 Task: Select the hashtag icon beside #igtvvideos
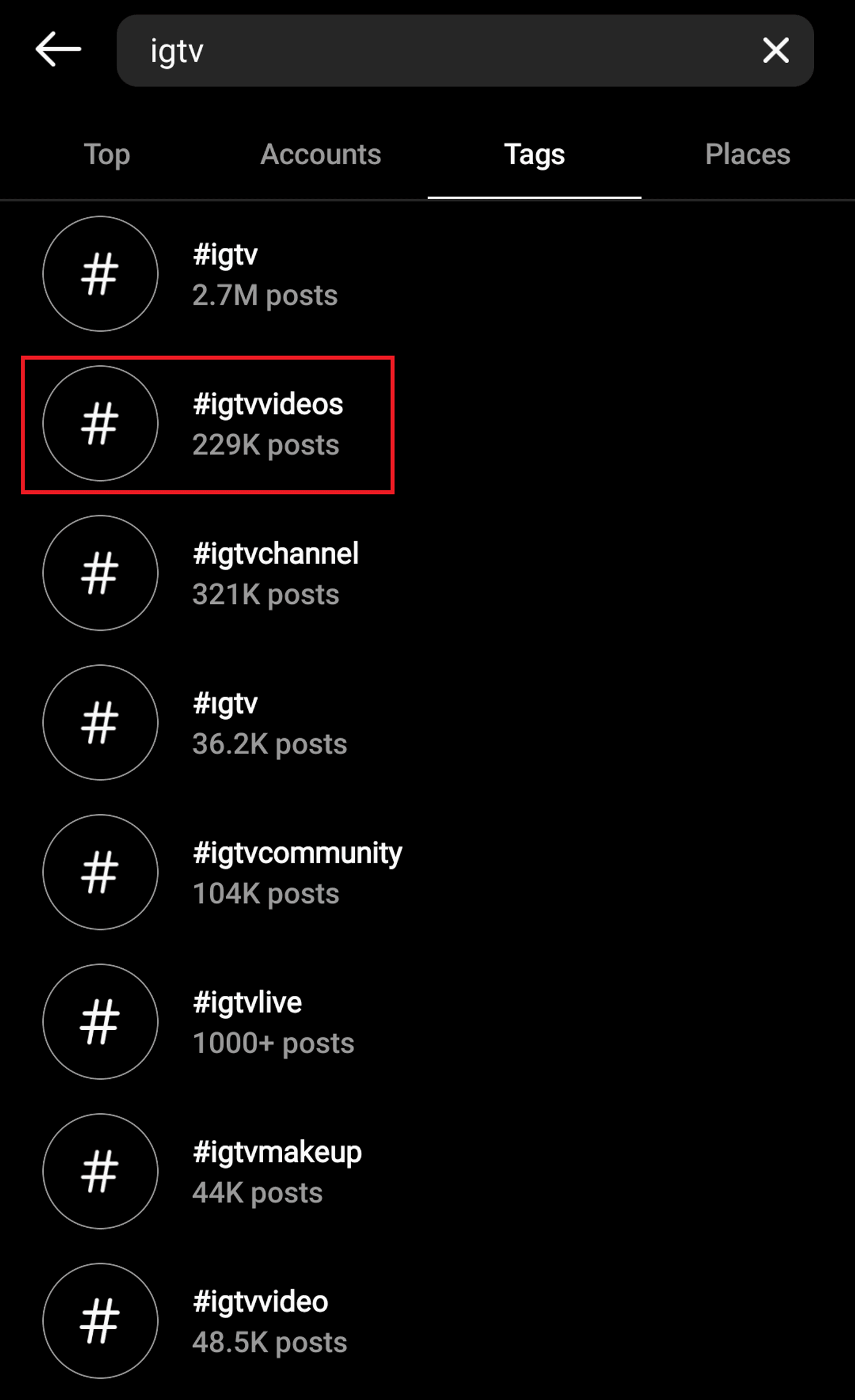(100, 423)
